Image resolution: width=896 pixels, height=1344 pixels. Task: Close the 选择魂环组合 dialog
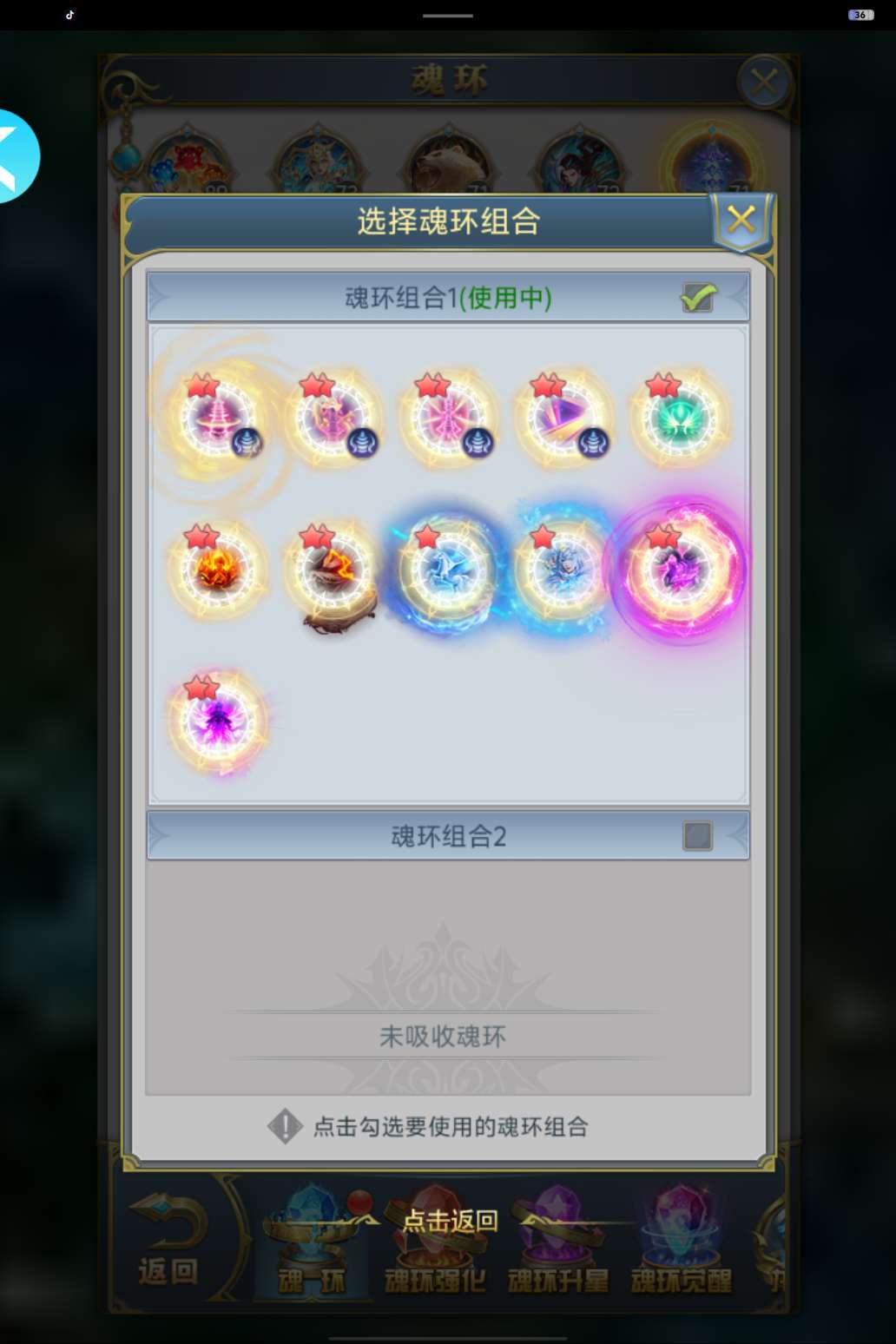[741, 221]
